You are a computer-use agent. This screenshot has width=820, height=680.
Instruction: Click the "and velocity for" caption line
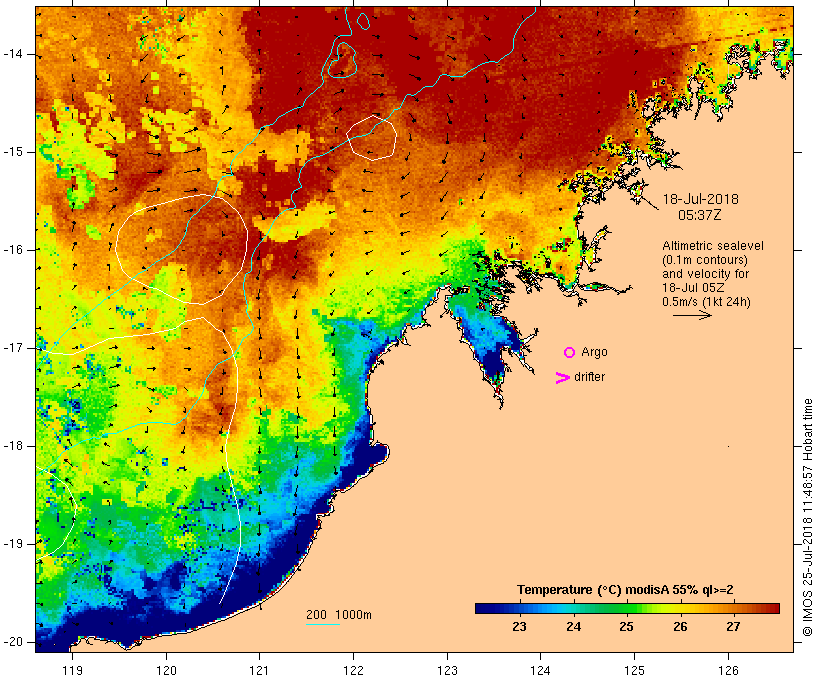point(705,274)
